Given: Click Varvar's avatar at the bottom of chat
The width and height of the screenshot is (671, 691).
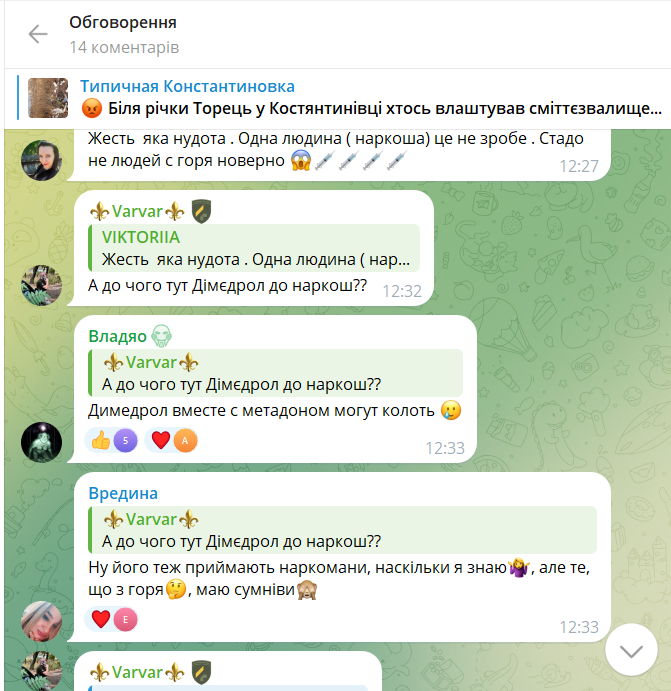Looking at the screenshot, I should click(41, 671).
